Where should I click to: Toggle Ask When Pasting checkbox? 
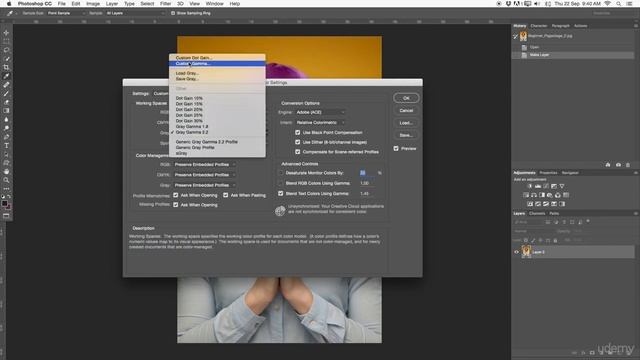[x=226, y=195]
